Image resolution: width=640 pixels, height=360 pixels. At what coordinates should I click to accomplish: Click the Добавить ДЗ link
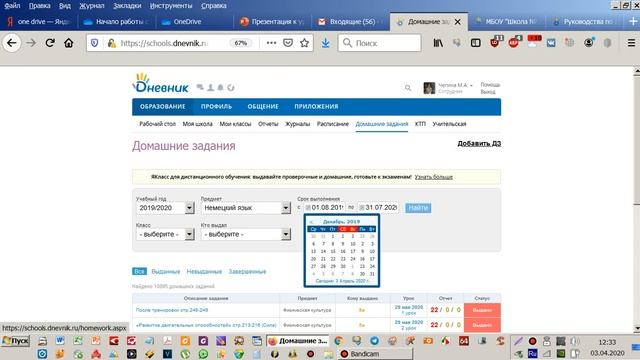479,143
